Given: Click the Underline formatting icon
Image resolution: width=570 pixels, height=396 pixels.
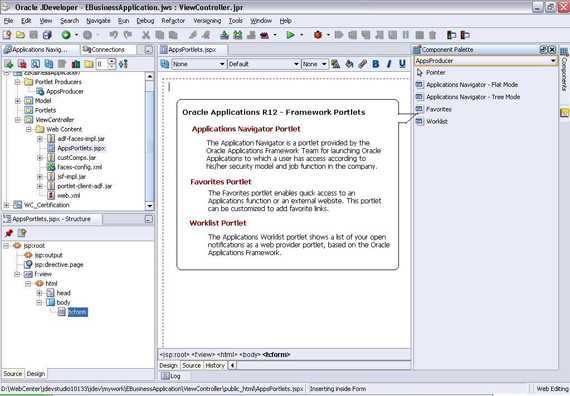Looking at the screenshot, I should (x=402, y=64).
